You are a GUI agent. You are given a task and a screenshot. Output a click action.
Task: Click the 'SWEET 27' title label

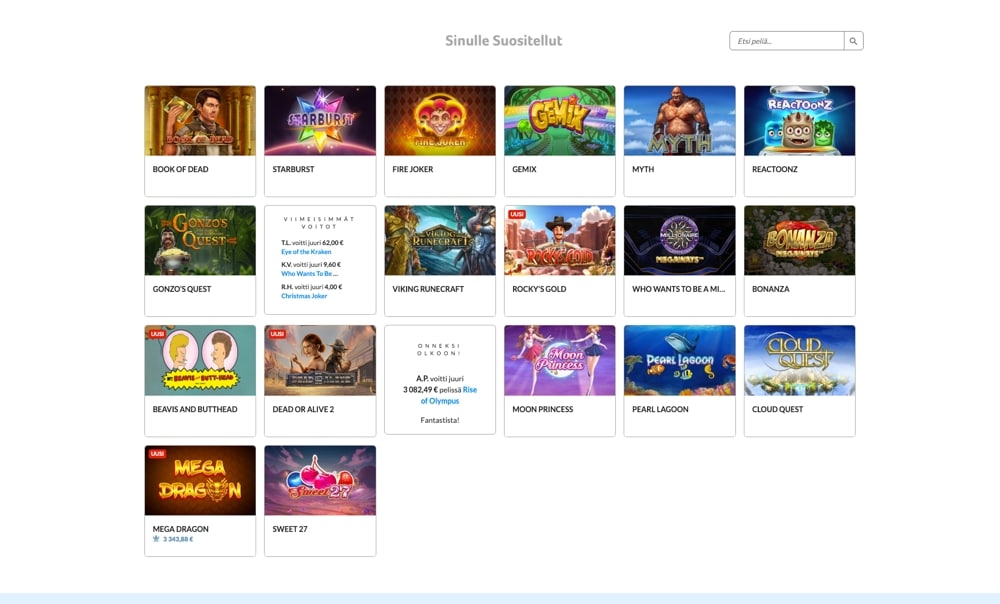pos(290,529)
